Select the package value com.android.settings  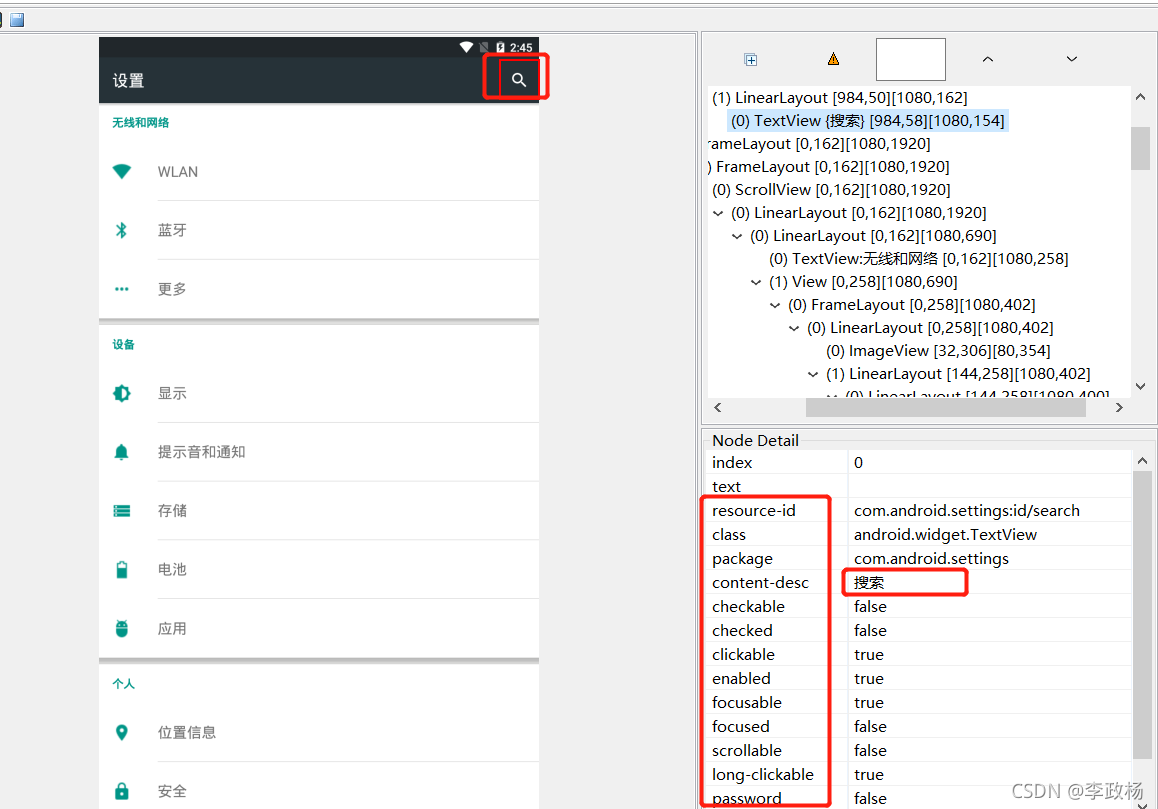931,559
